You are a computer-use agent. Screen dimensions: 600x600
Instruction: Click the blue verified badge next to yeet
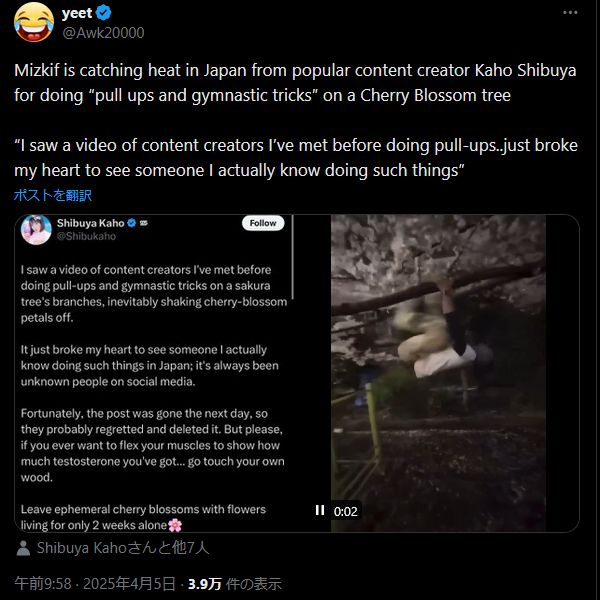103,13
